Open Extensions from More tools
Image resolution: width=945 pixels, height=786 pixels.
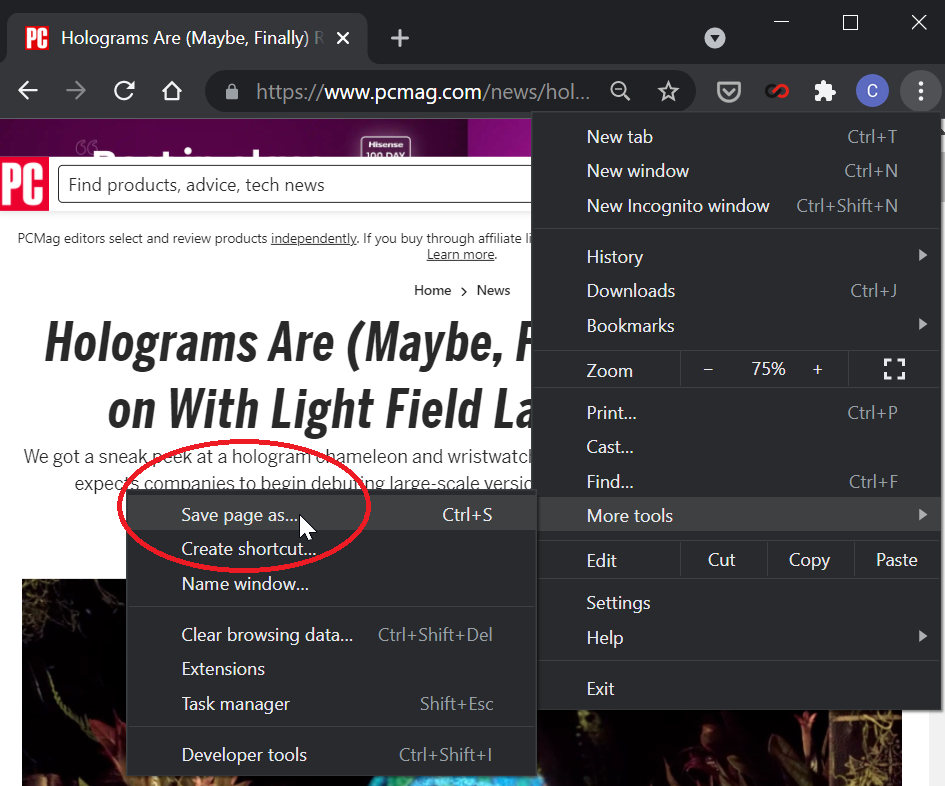click(x=332, y=668)
